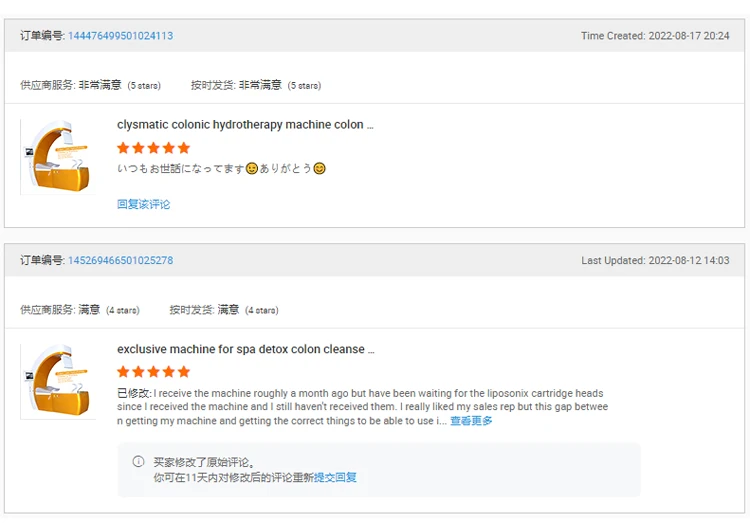Open exclusive spa detox machine thumbnail
Viewport: 750px width, 523px height.
pos(57,381)
